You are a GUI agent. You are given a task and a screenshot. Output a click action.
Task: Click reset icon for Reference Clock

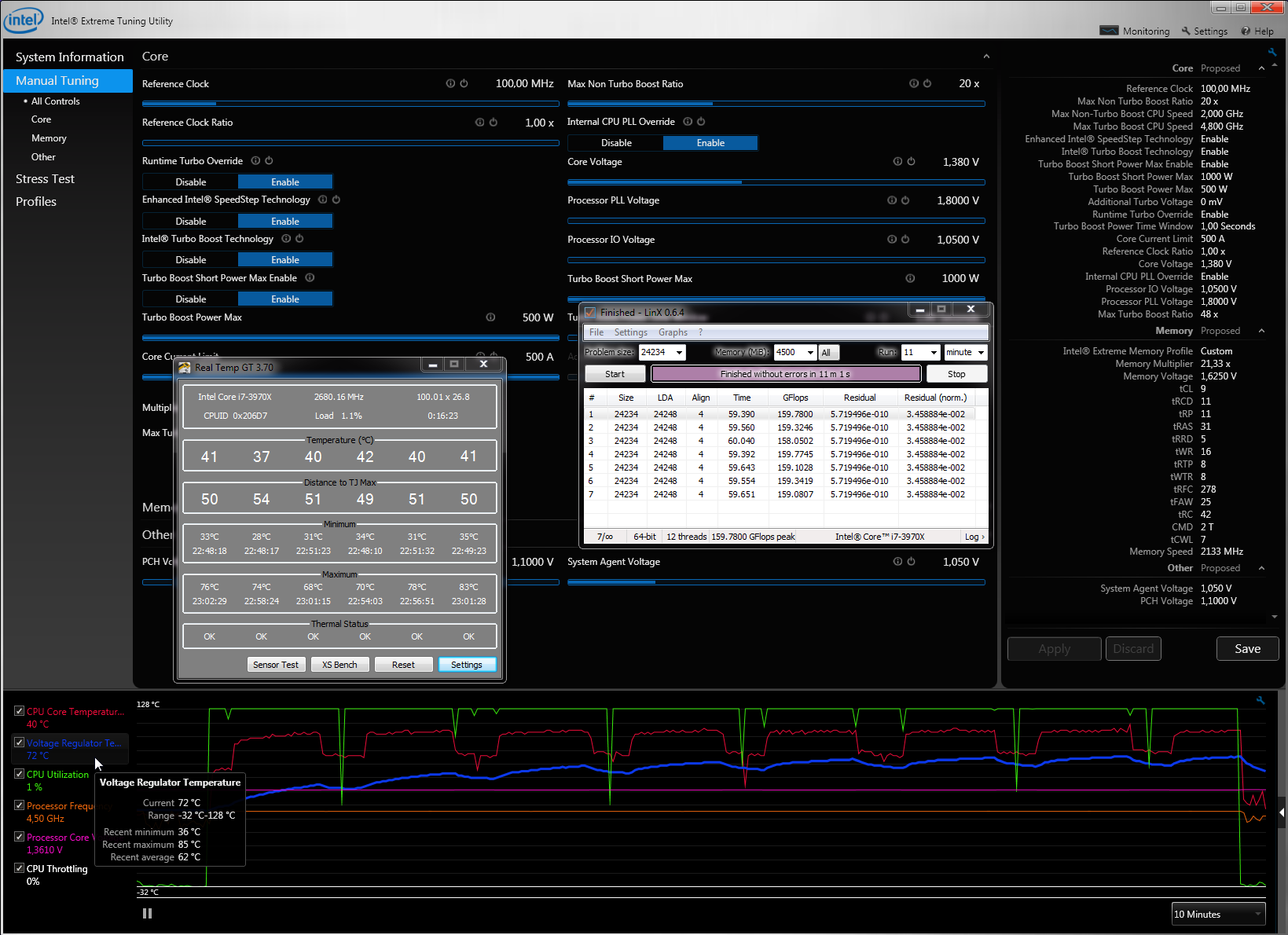coord(464,83)
